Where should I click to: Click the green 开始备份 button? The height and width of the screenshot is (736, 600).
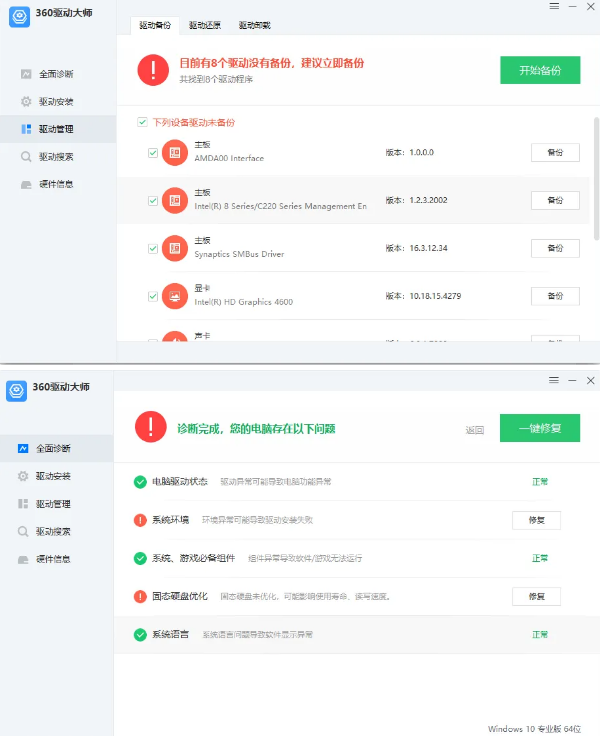click(x=539, y=70)
